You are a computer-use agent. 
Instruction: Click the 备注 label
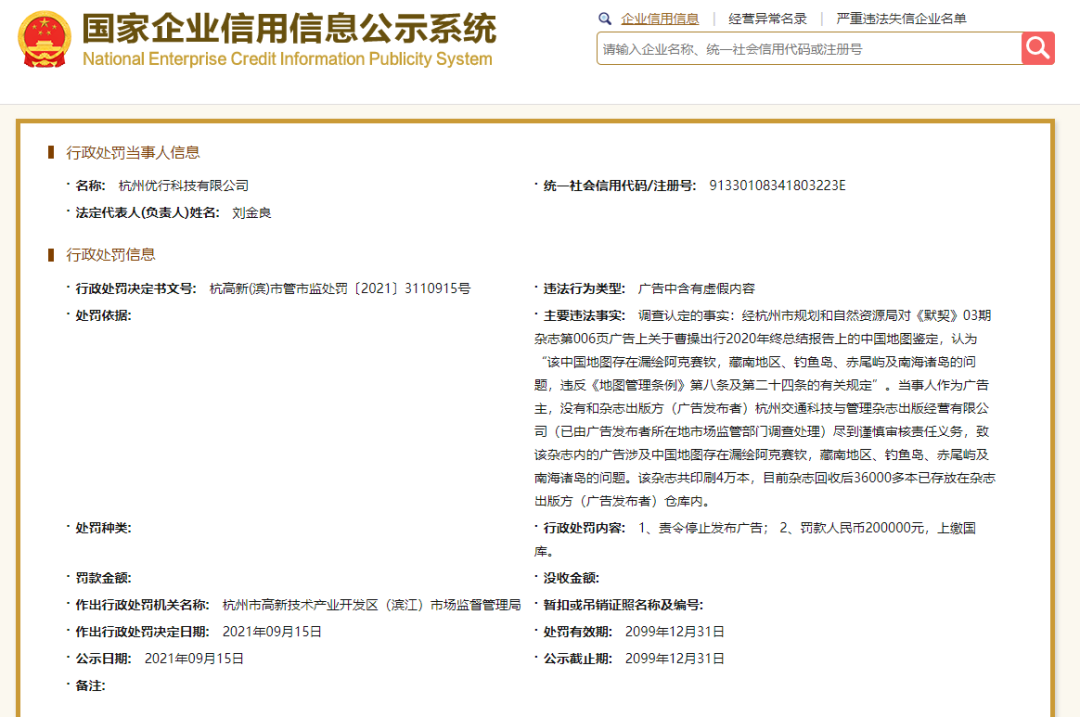click(x=90, y=685)
